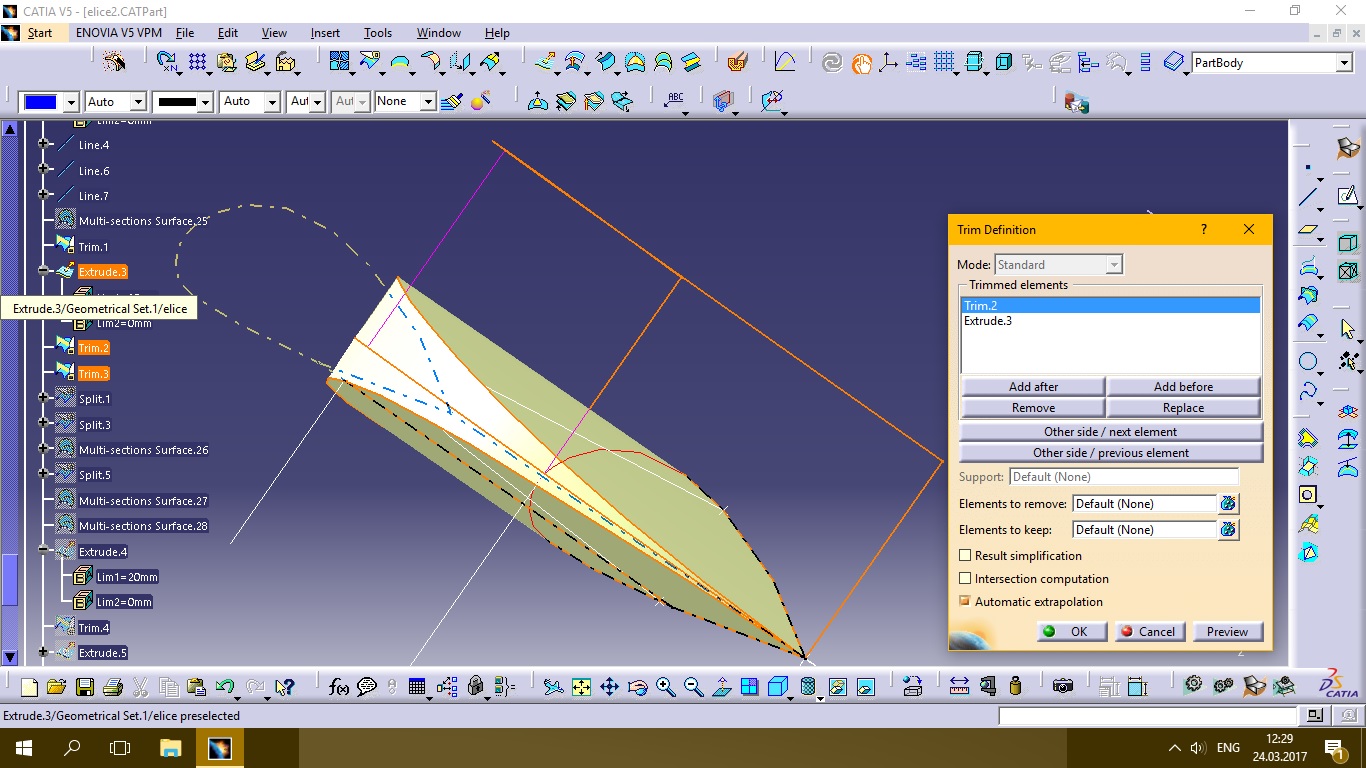1366x768 pixels.
Task: Expand the Line.4 tree node
Action: click(x=44, y=144)
